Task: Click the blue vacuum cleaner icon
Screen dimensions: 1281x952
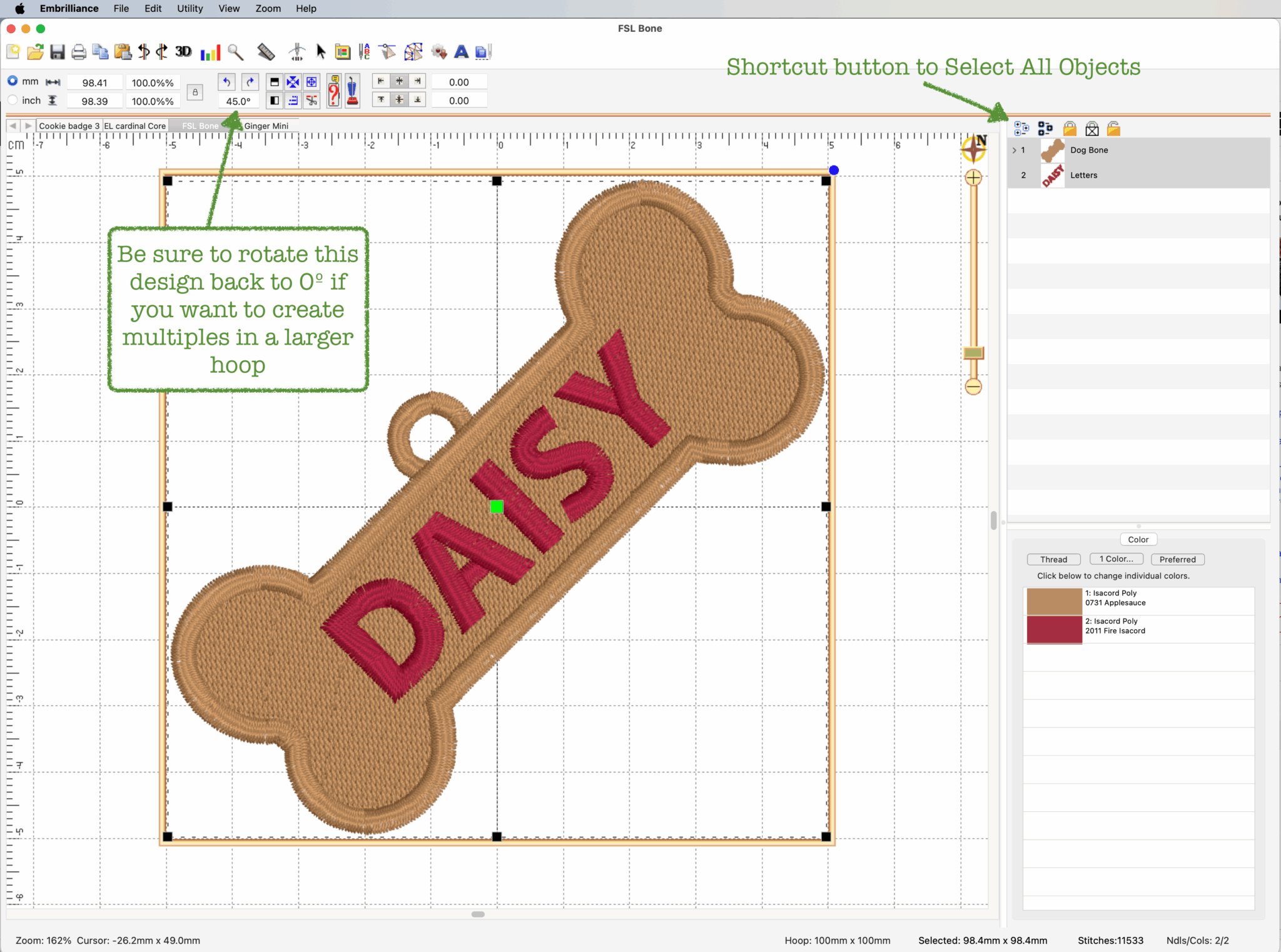Action: coord(352,91)
